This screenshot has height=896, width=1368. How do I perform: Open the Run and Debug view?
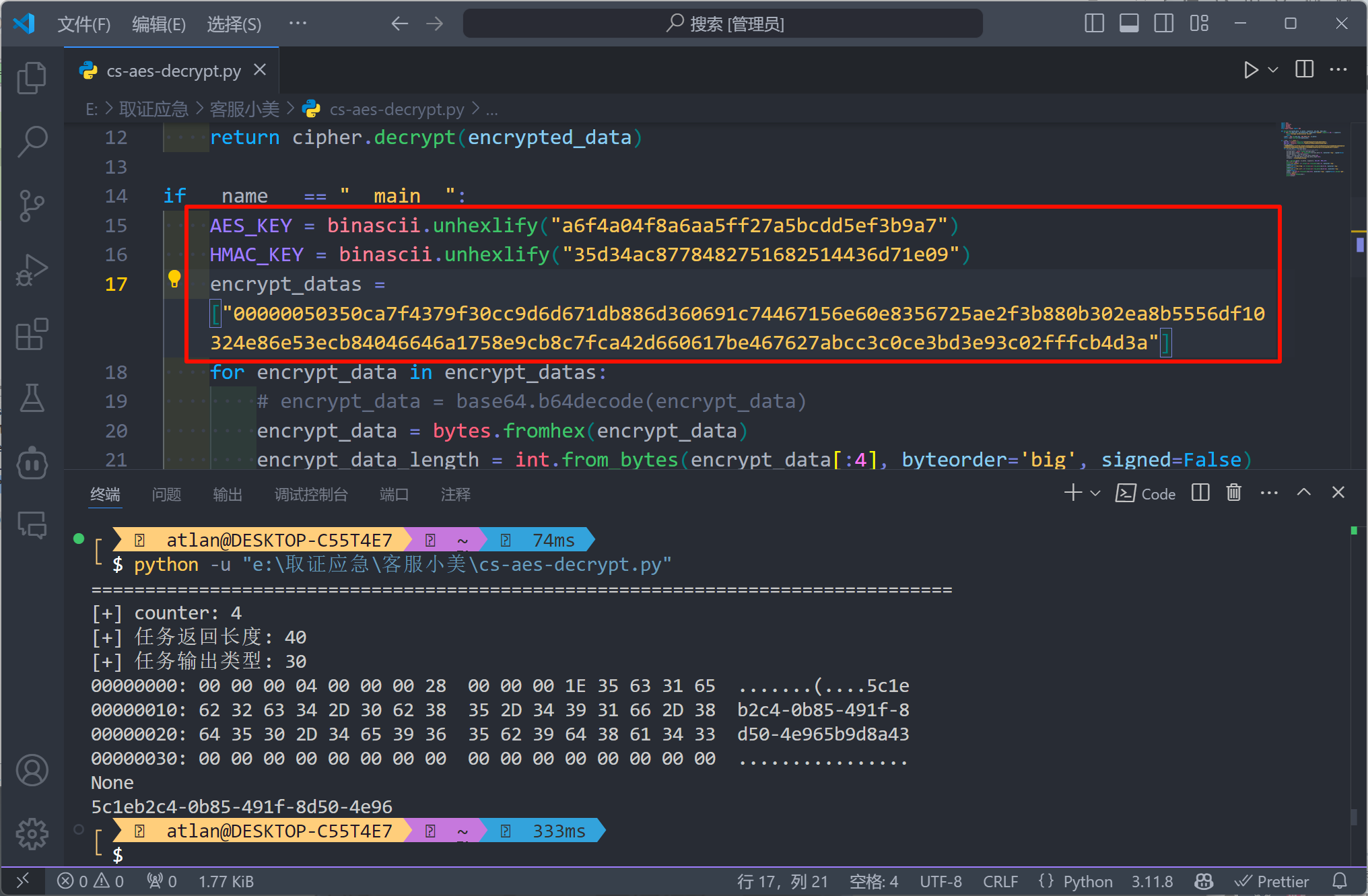tap(32, 270)
